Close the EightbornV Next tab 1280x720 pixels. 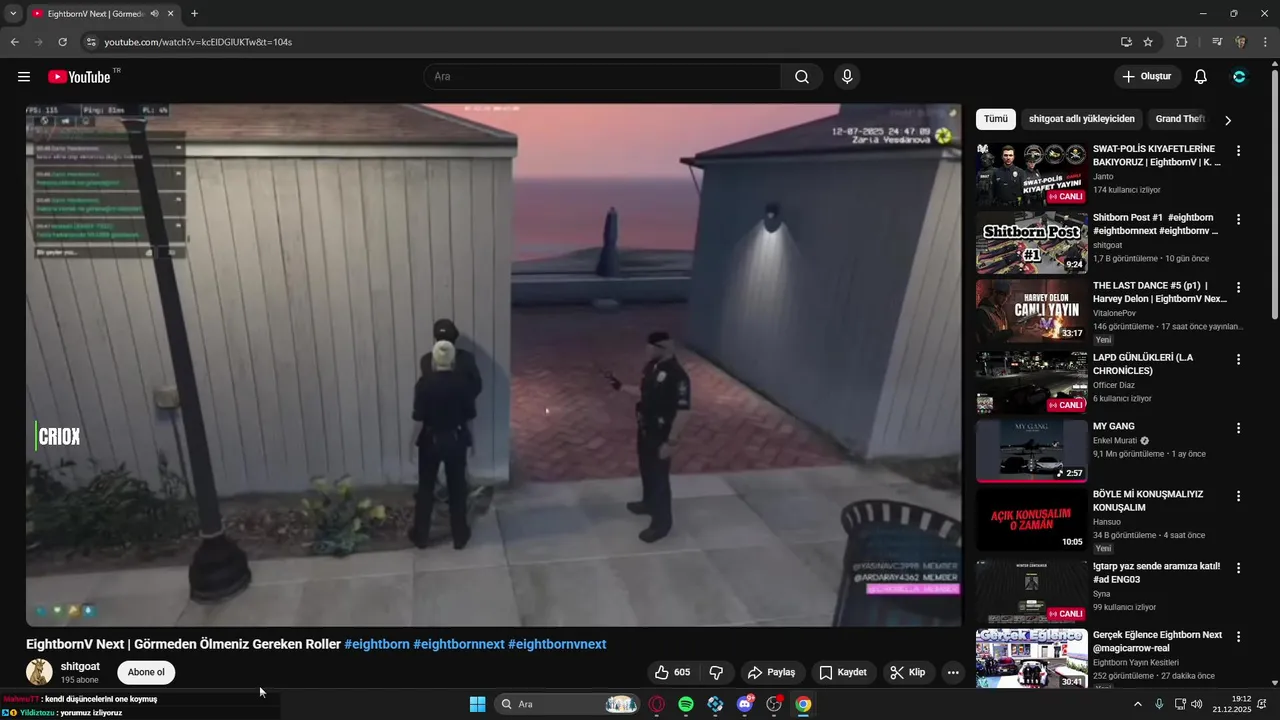[x=171, y=14]
